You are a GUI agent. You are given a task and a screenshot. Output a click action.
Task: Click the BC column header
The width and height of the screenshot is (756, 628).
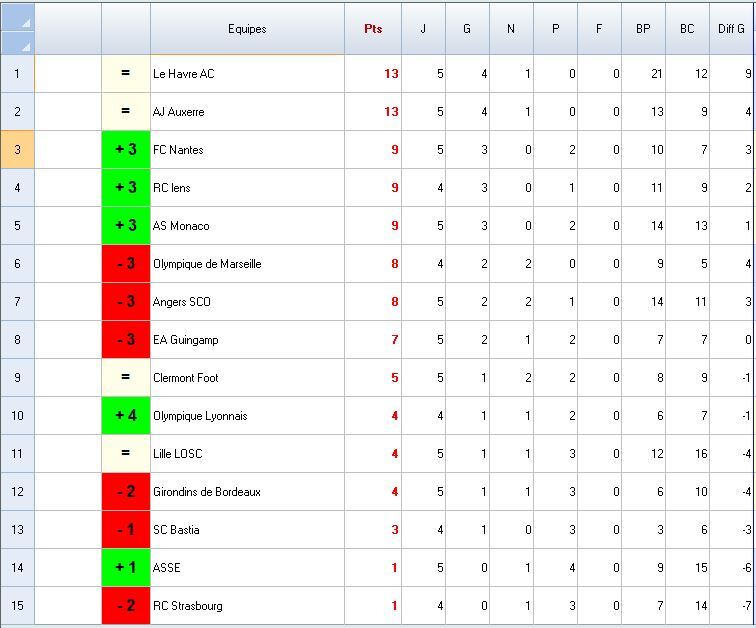coord(687,29)
